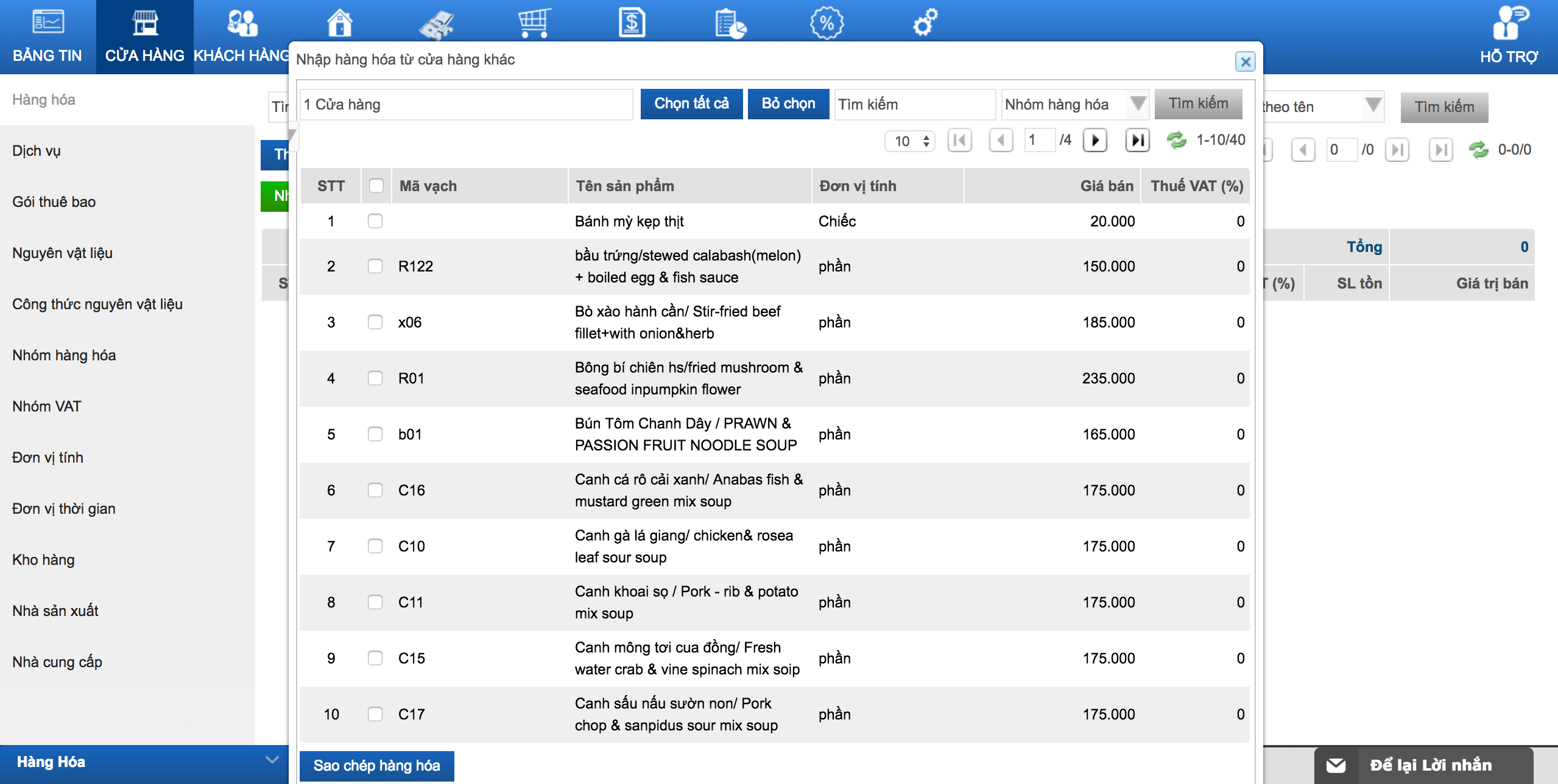The image size is (1558, 784).
Task: Expand the Hàng Hóa bottom panel chevron
Action: click(272, 760)
